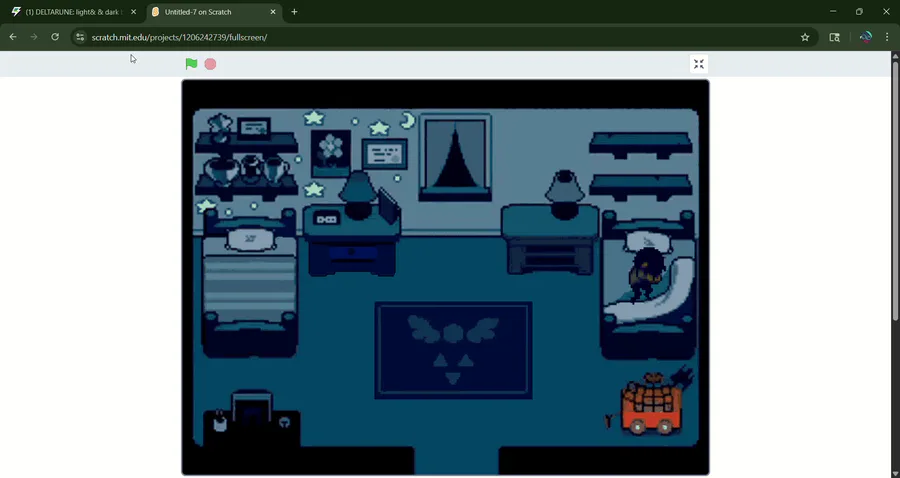Image resolution: width=900 pixels, height=478 pixels.
Task: Minimize the browser window
Action: pos(833,11)
